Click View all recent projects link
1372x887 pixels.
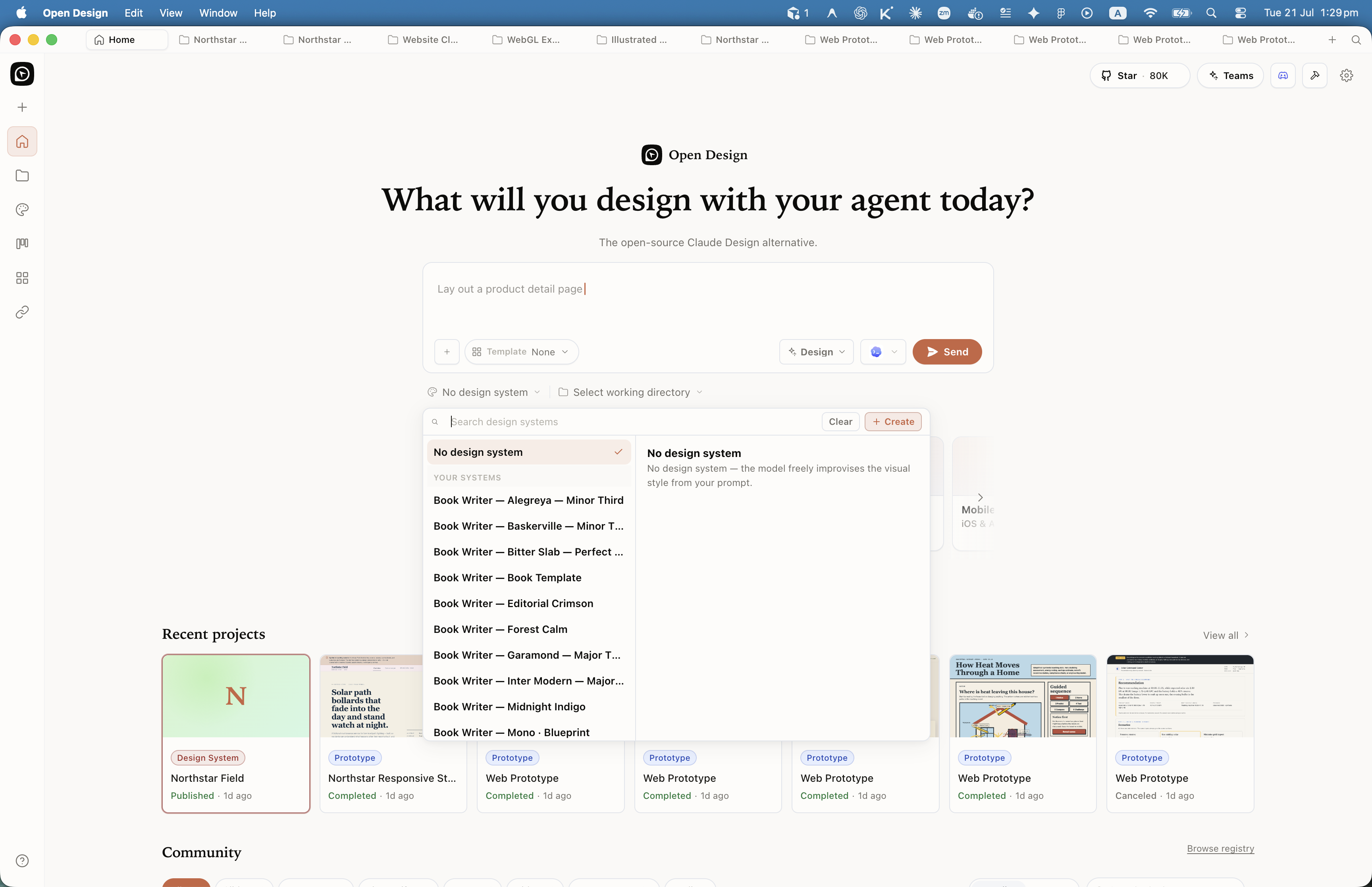[x=1226, y=635]
